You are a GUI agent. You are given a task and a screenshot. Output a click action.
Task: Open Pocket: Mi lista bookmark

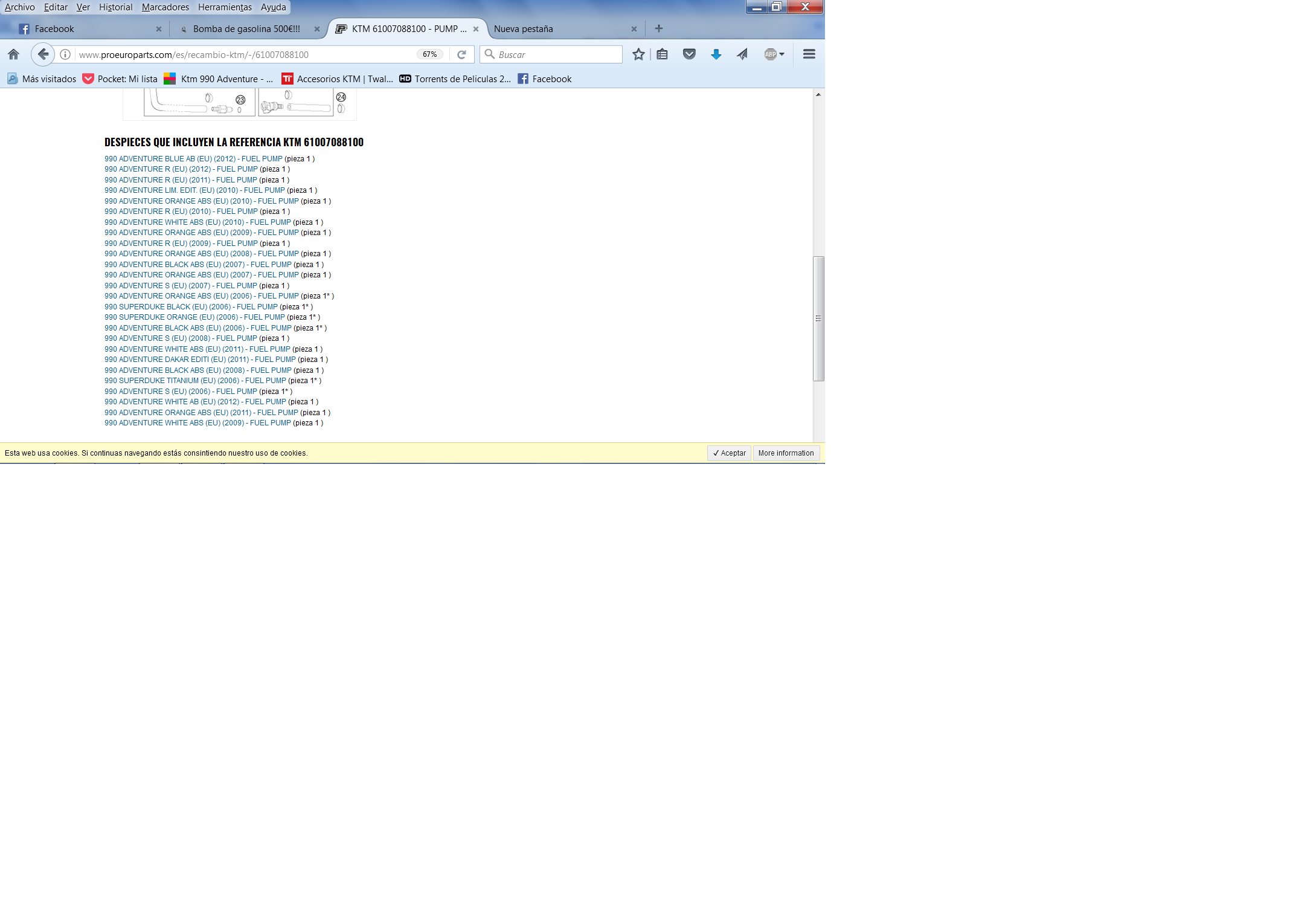pyautogui.click(x=120, y=79)
